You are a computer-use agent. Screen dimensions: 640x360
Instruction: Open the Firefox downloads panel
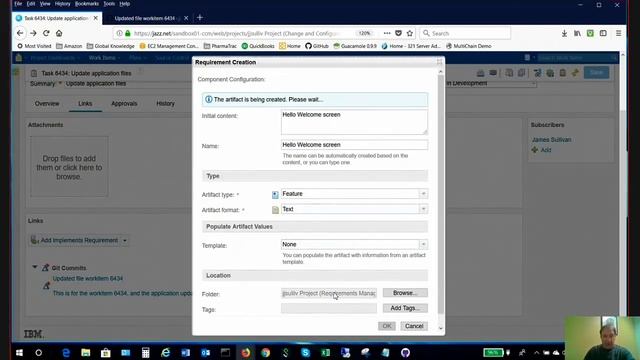(564, 33)
